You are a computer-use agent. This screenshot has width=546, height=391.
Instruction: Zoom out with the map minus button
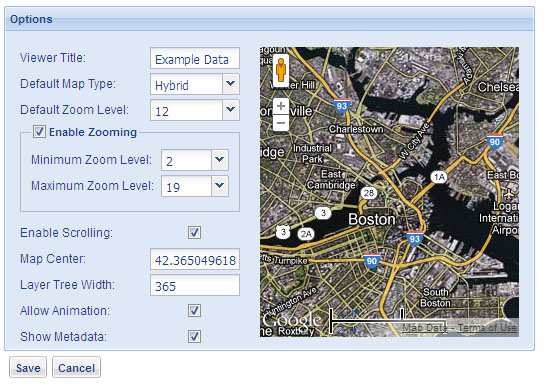point(281,123)
